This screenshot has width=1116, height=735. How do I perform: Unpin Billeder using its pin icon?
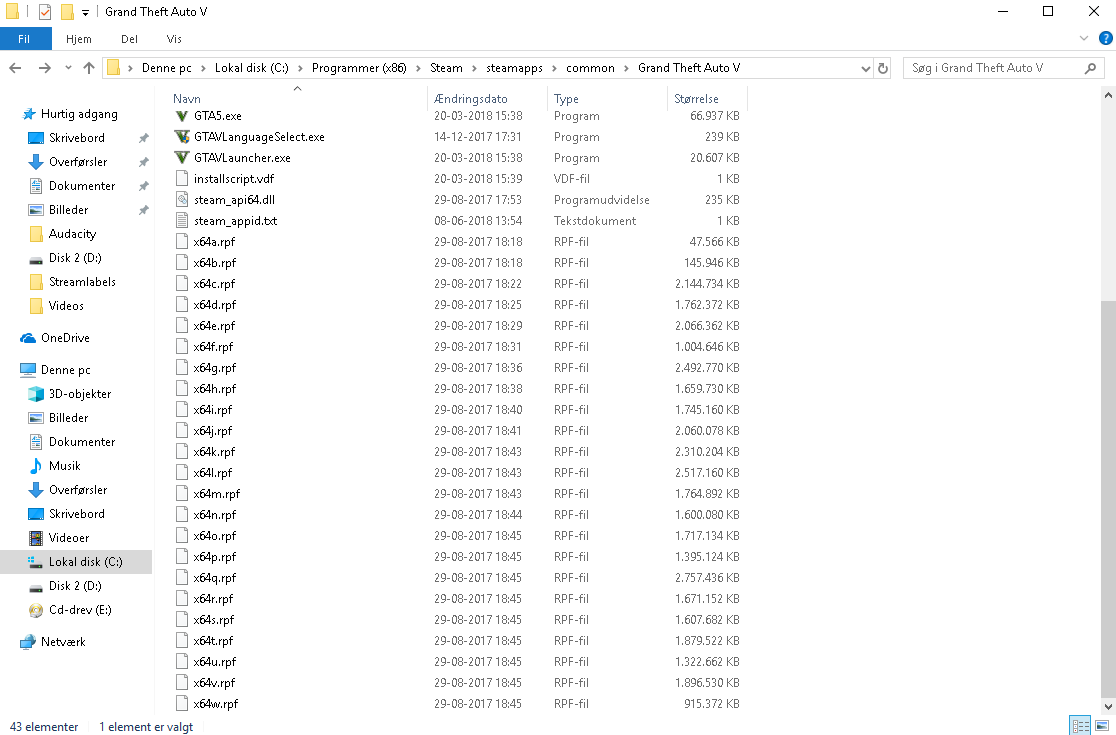143,210
